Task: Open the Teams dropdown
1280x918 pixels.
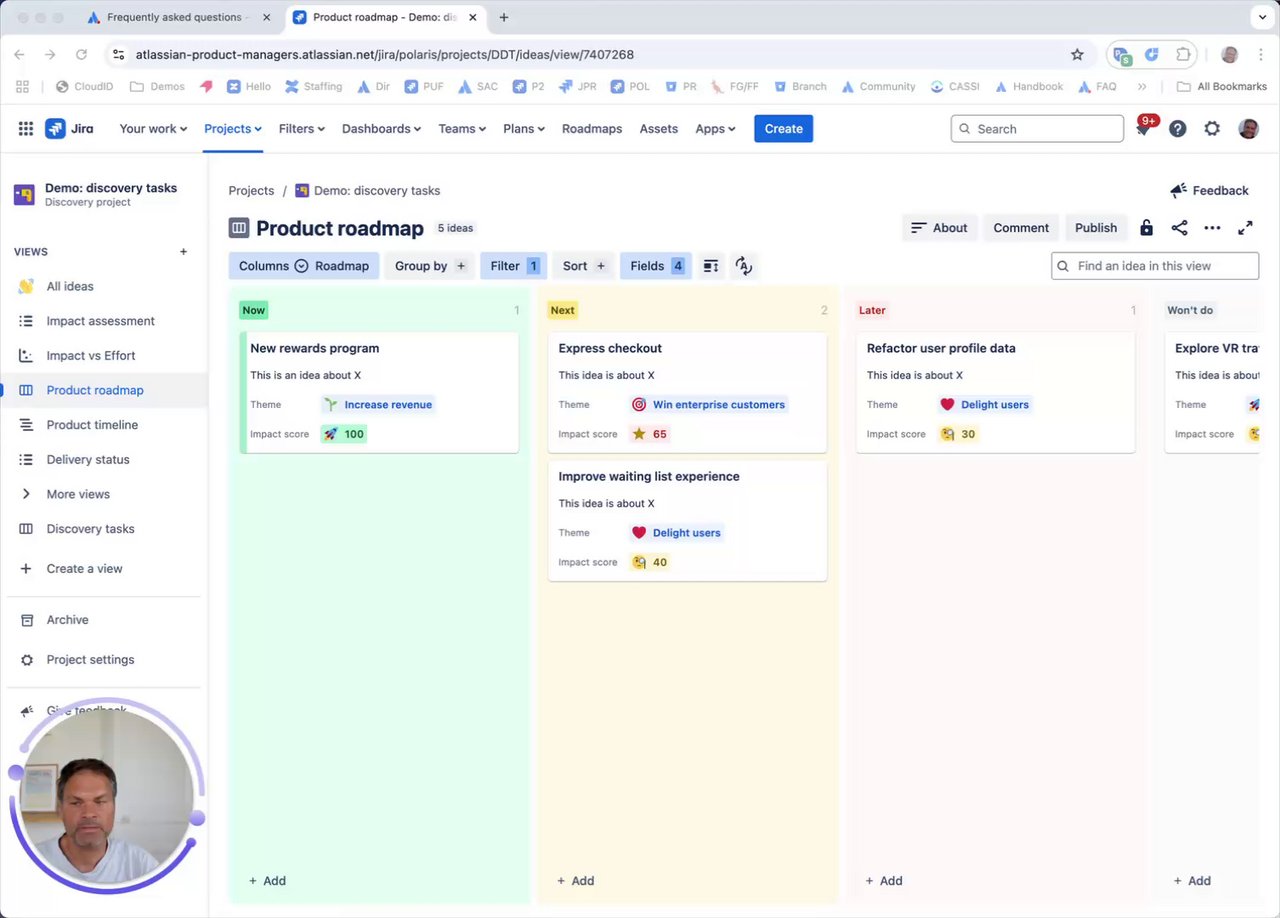Action: pyautogui.click(x=462, y=128)
